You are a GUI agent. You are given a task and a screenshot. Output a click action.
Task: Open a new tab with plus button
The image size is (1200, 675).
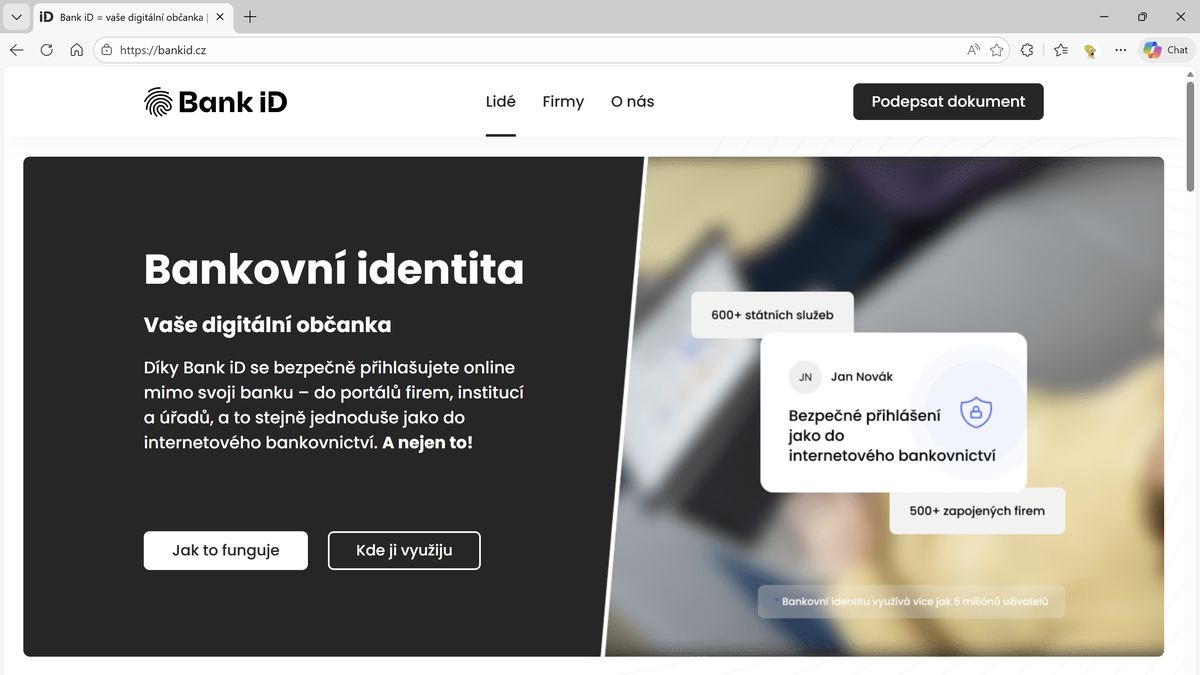[x=250, y=17]
